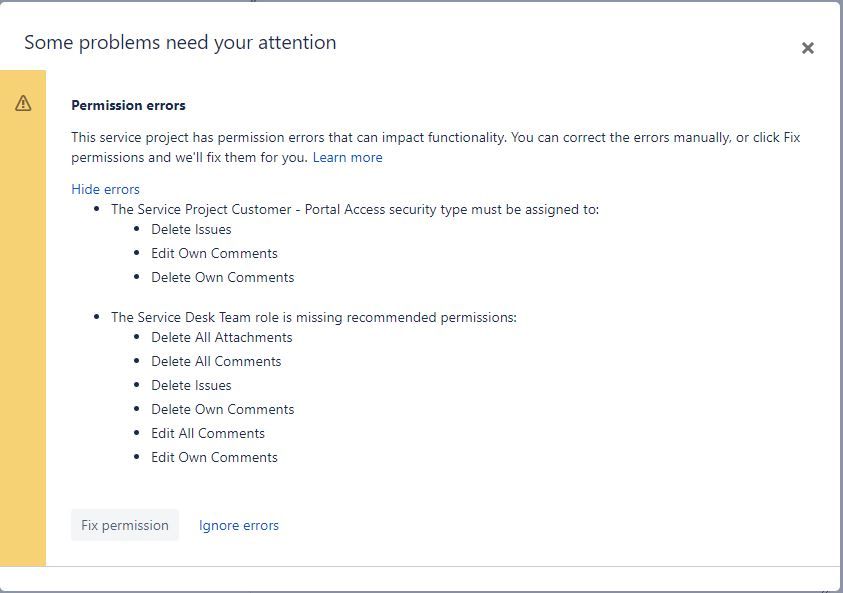
Task: Open the Learn more link
Action: tap(347, 158)
